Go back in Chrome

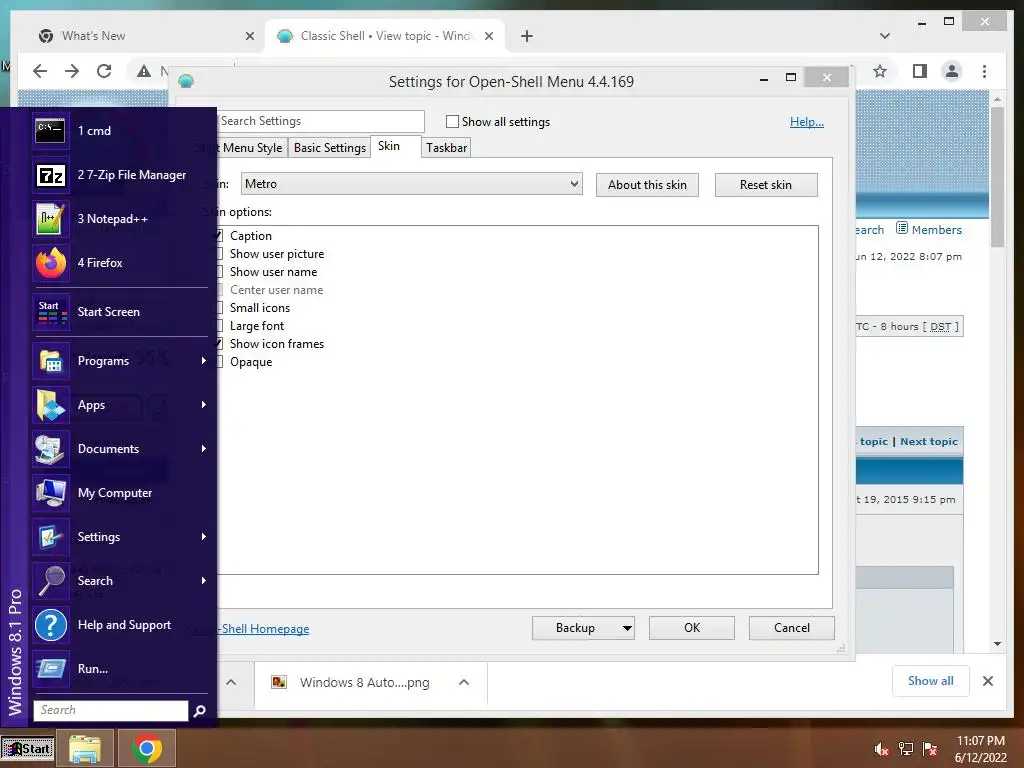40,71
